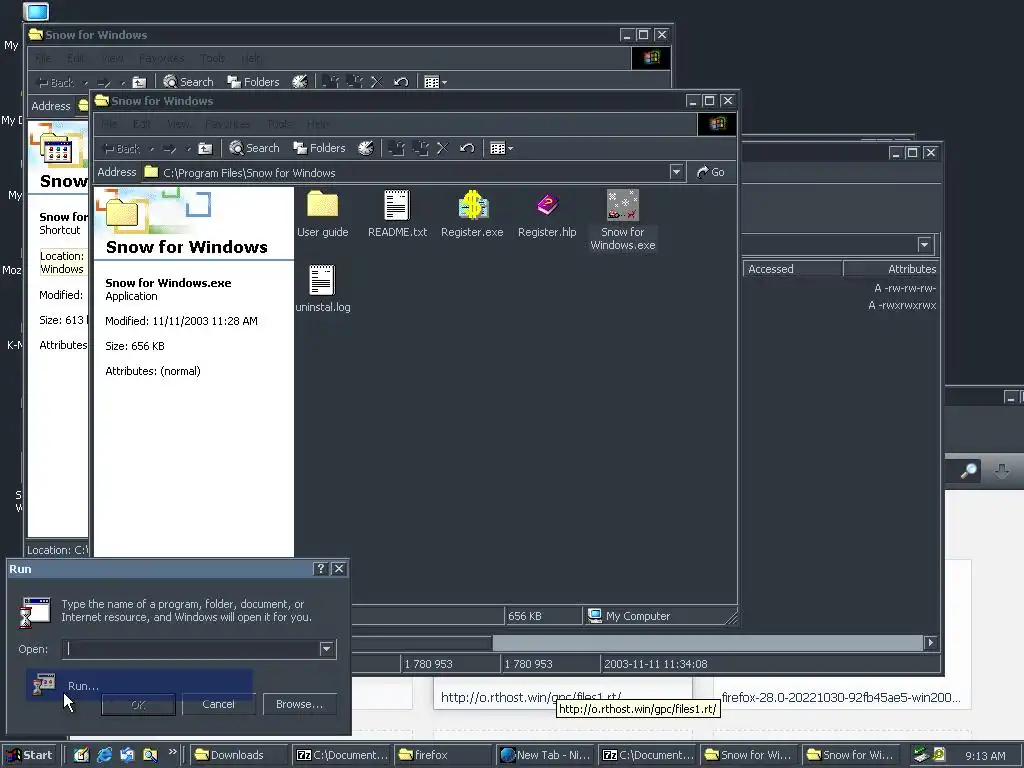Click the Run dialog help question mark button
The height and width of the screenshot is (768, 1024).
pyautogui.click(x=320, y=569)
